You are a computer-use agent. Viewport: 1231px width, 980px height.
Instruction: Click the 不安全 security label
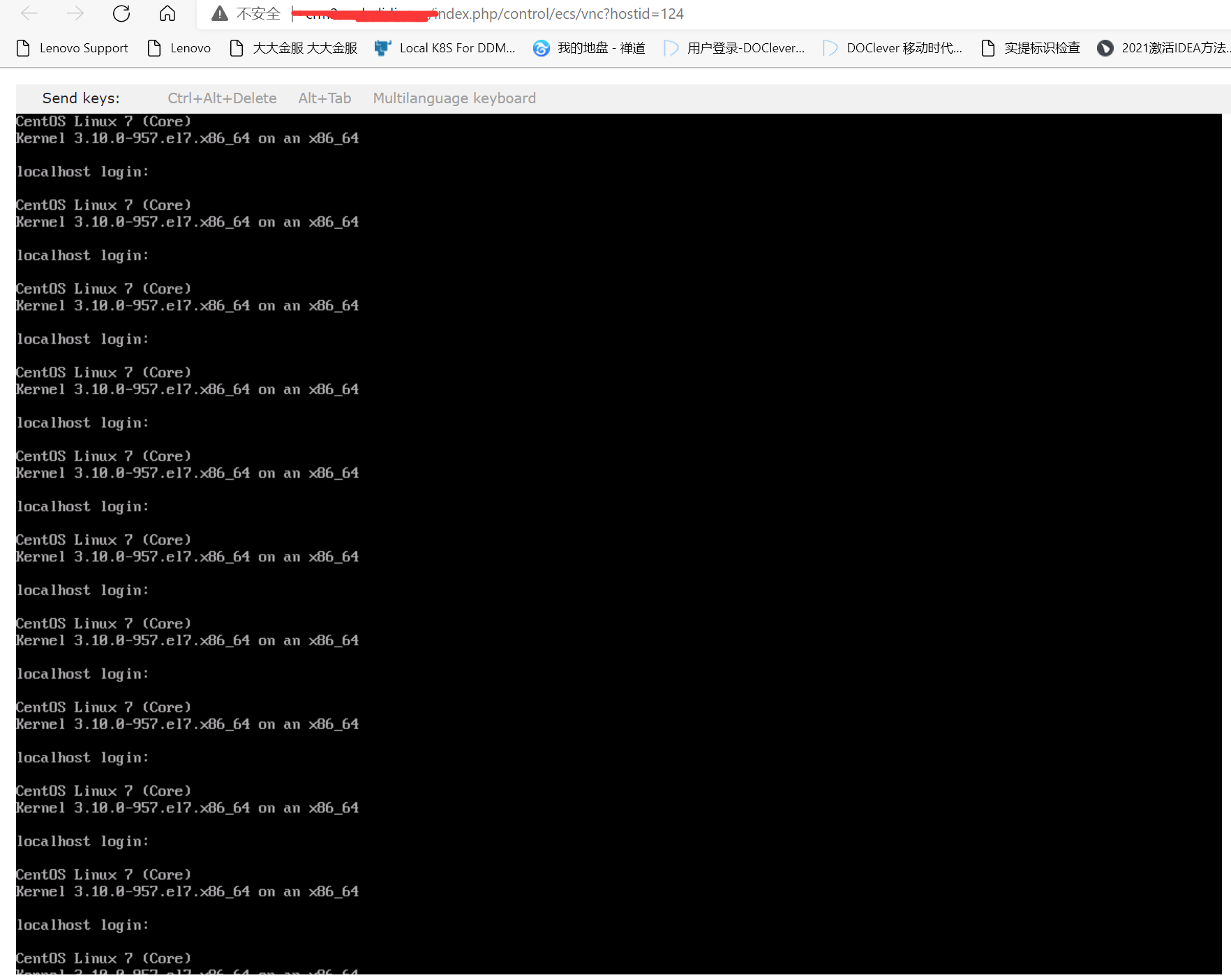(258, 14)
